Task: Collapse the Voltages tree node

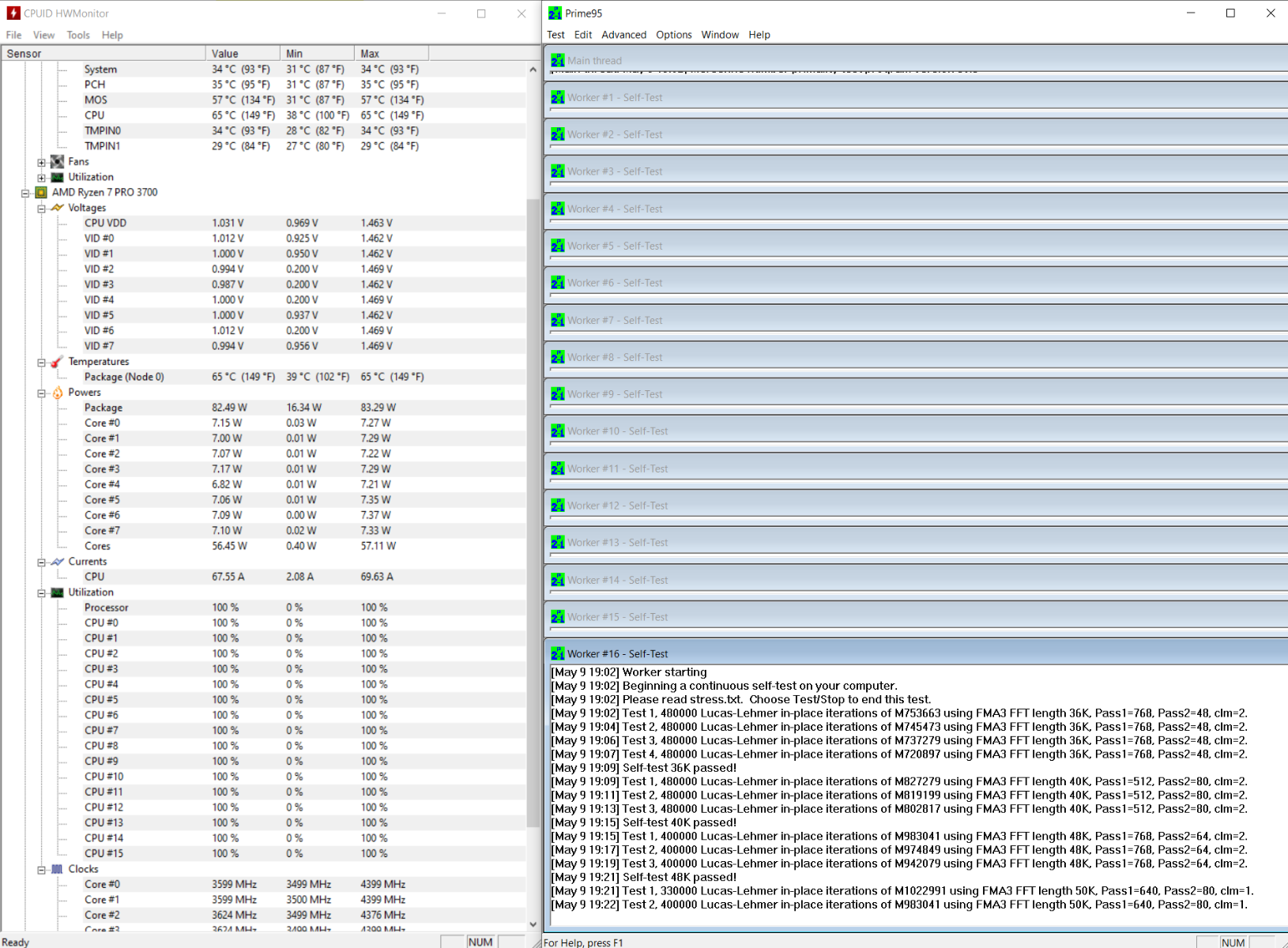Action: (x=41, y=209)
